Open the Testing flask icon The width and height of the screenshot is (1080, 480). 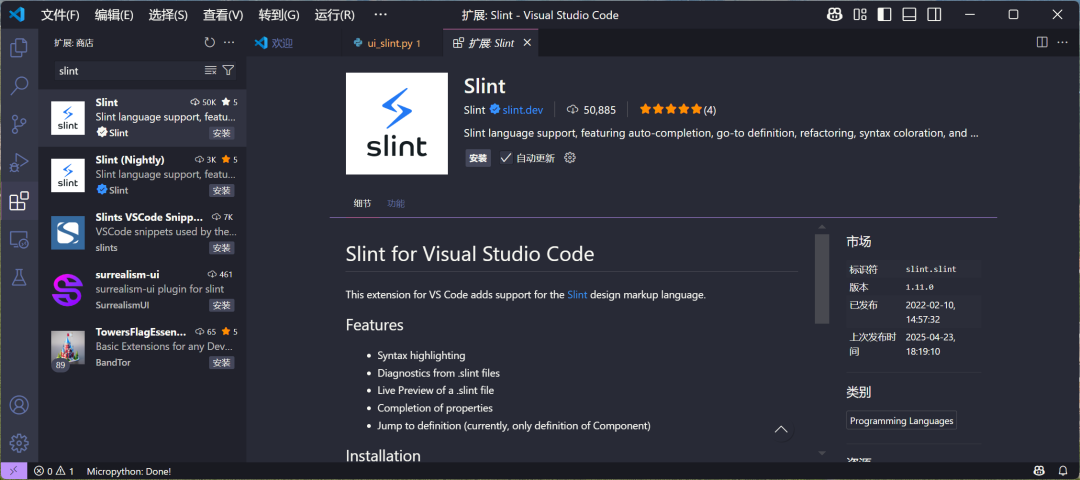click(19, 278)
